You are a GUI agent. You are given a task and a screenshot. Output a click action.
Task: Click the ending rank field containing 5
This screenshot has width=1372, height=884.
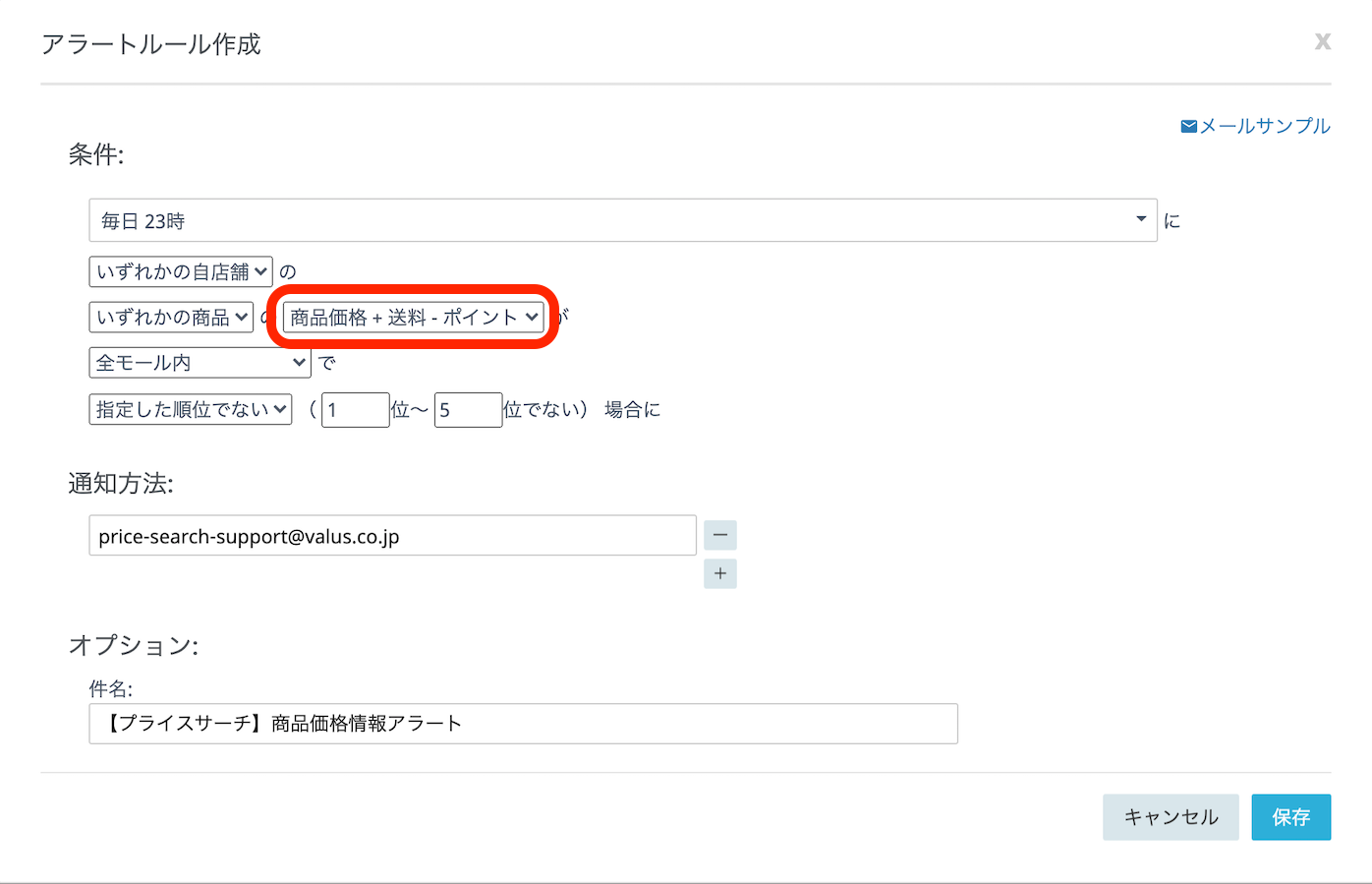tap(468, 410)
